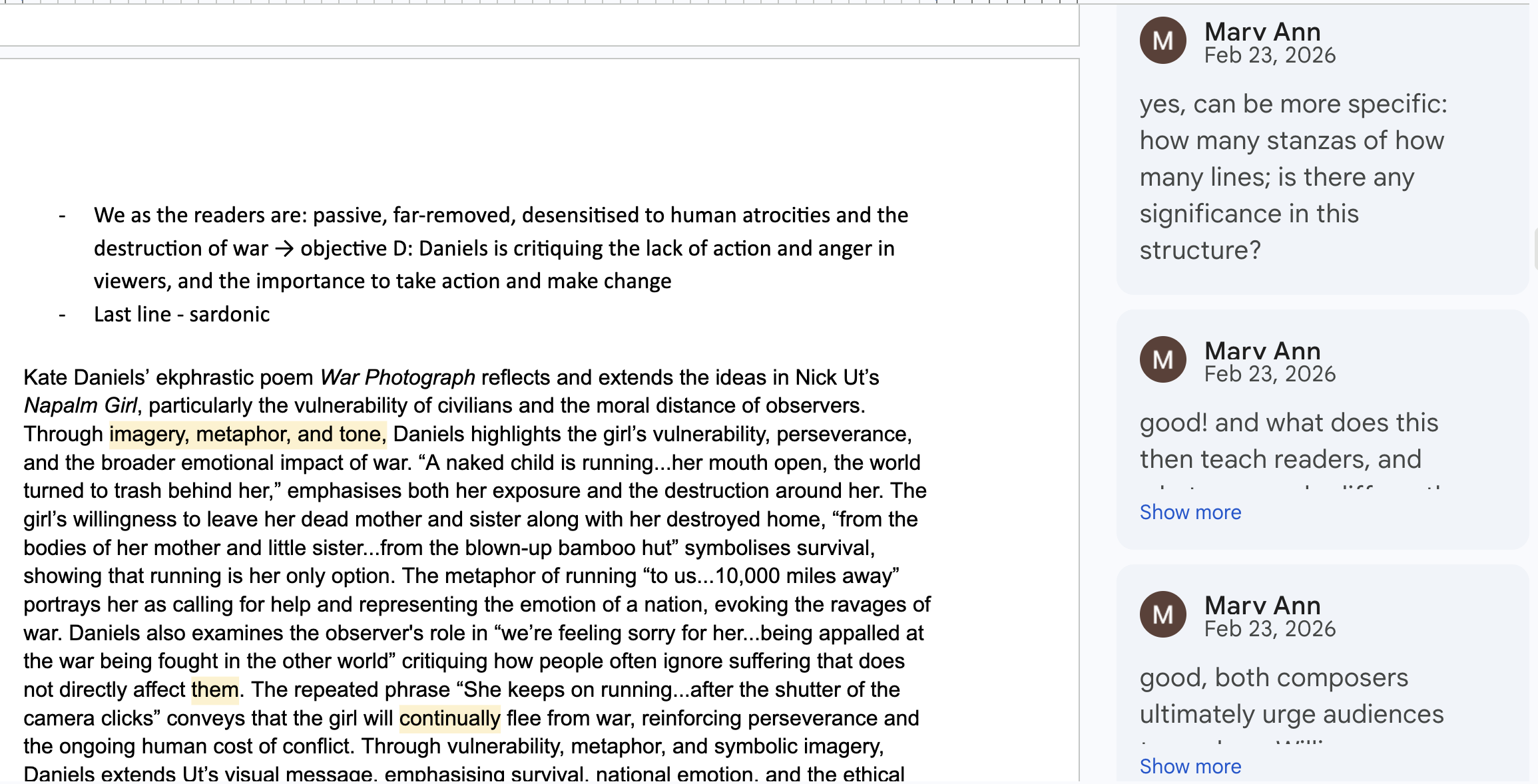Click the italic title "War Photograph"
Screen dimensions: 1538x784
point(397,377)
